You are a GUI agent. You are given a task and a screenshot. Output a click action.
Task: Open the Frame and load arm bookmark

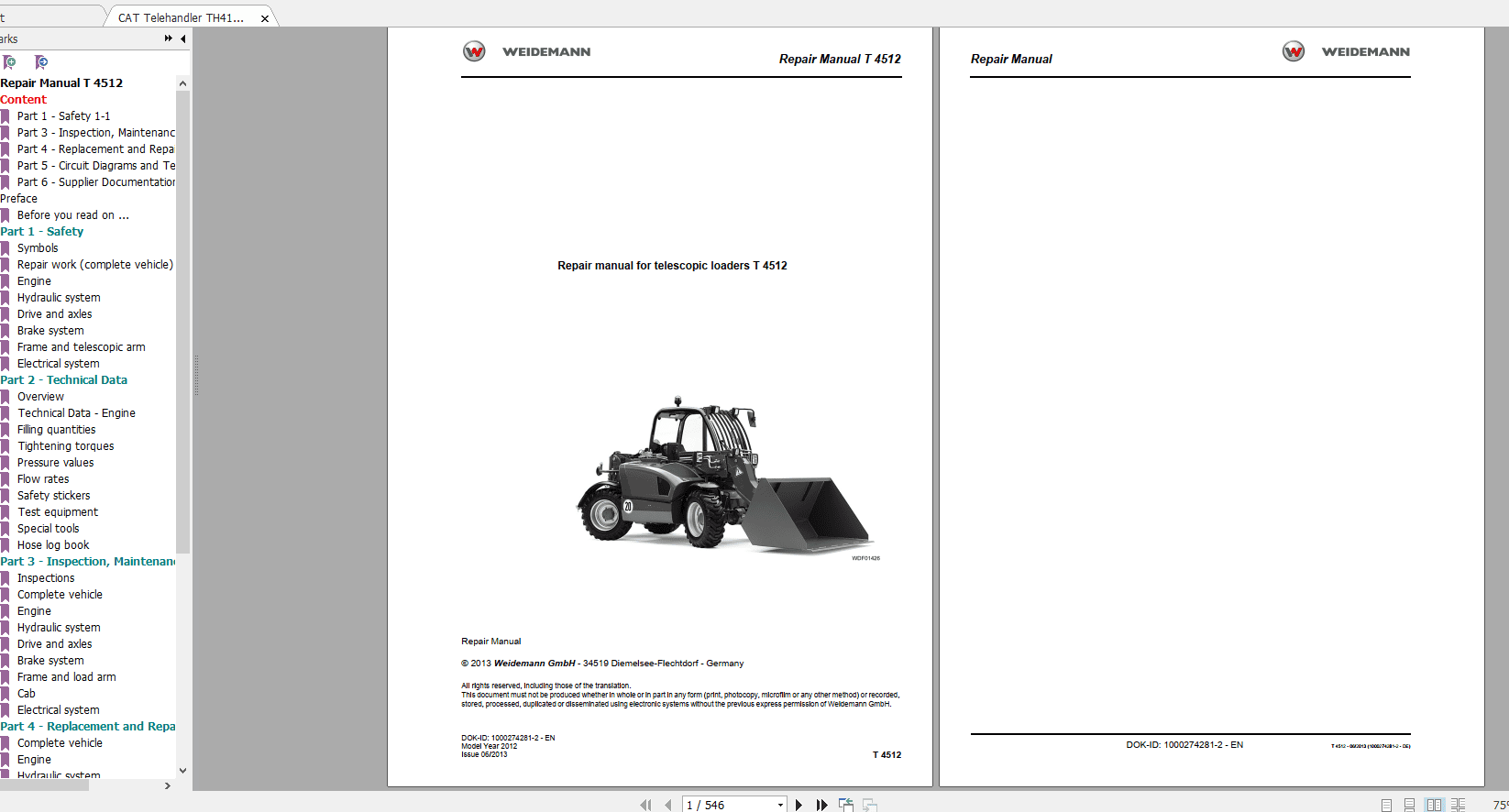(66, 676)
